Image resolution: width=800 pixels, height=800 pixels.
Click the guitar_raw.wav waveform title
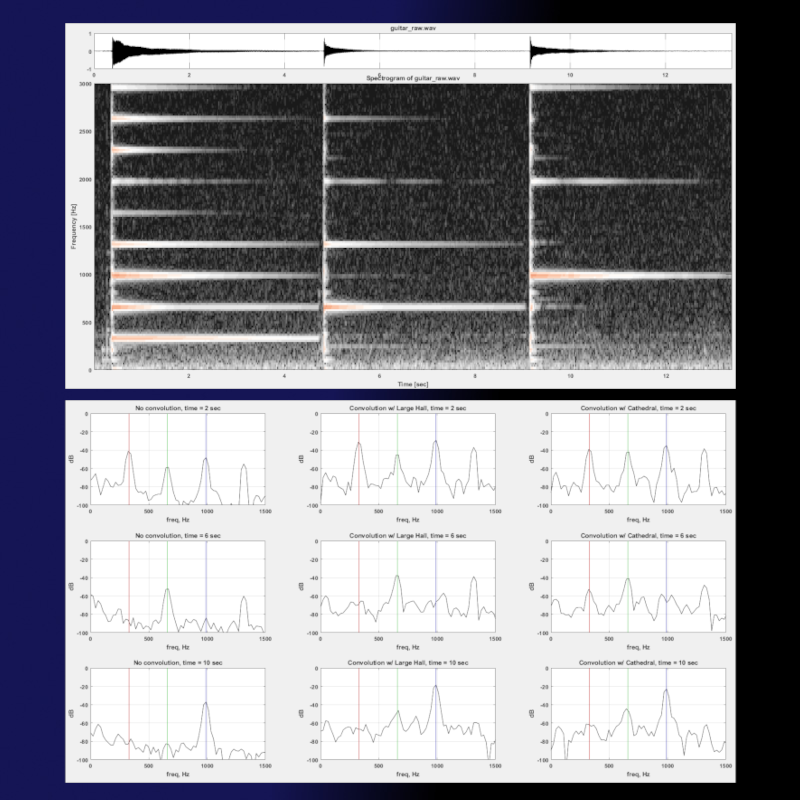pos(413,28)
